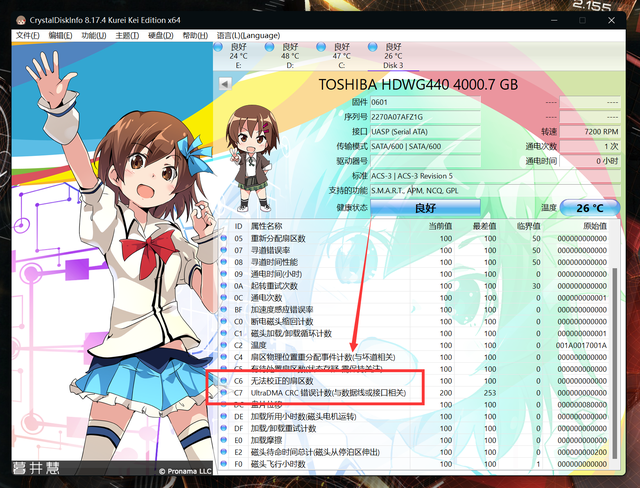Close the CrystalDiskInfo window
The image size is (640, 488).
[x=611, y=20]
